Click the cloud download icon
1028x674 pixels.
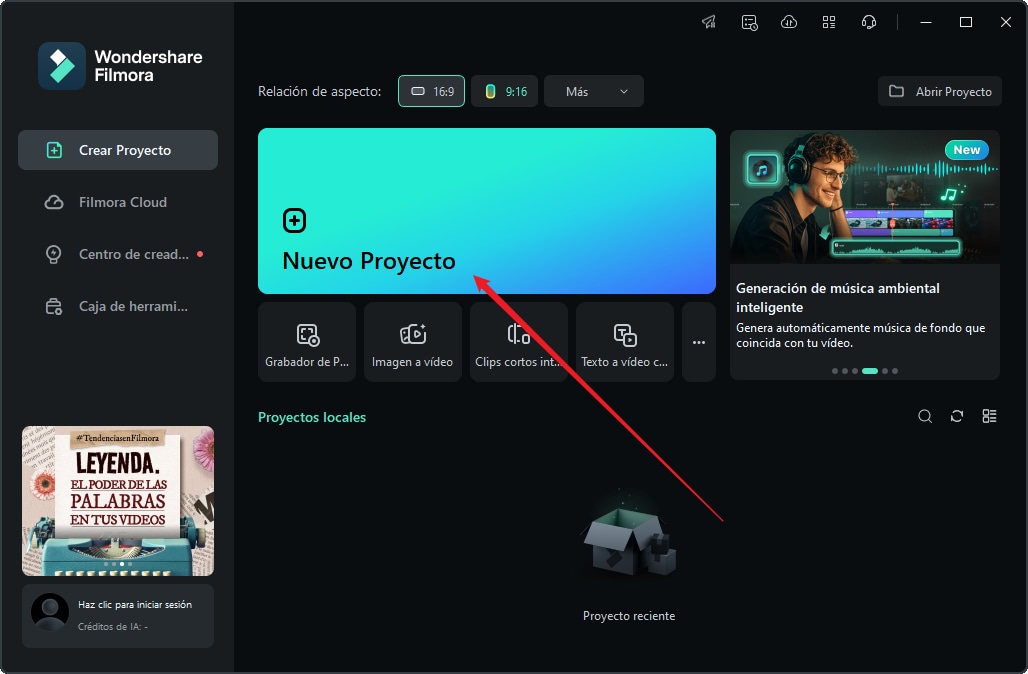pyautogui.click(x=789, y=22)
